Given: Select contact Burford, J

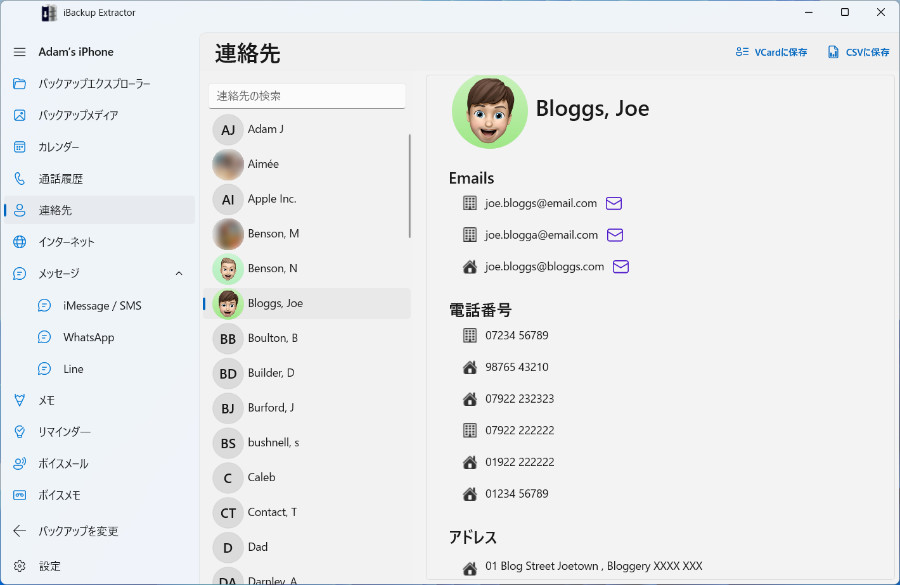Looking at the screenshot, I should coord(307,408).
